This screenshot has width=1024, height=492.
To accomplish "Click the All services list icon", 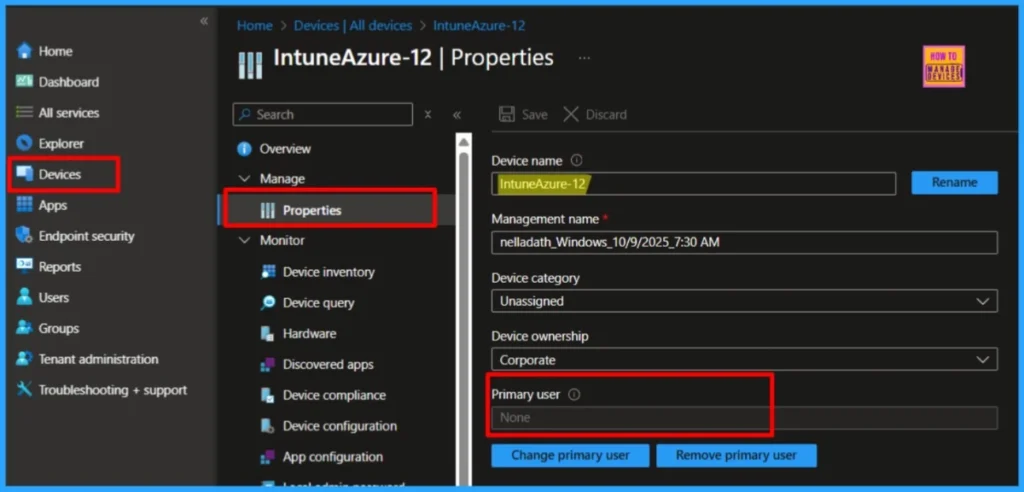I will tap(24, 112).
